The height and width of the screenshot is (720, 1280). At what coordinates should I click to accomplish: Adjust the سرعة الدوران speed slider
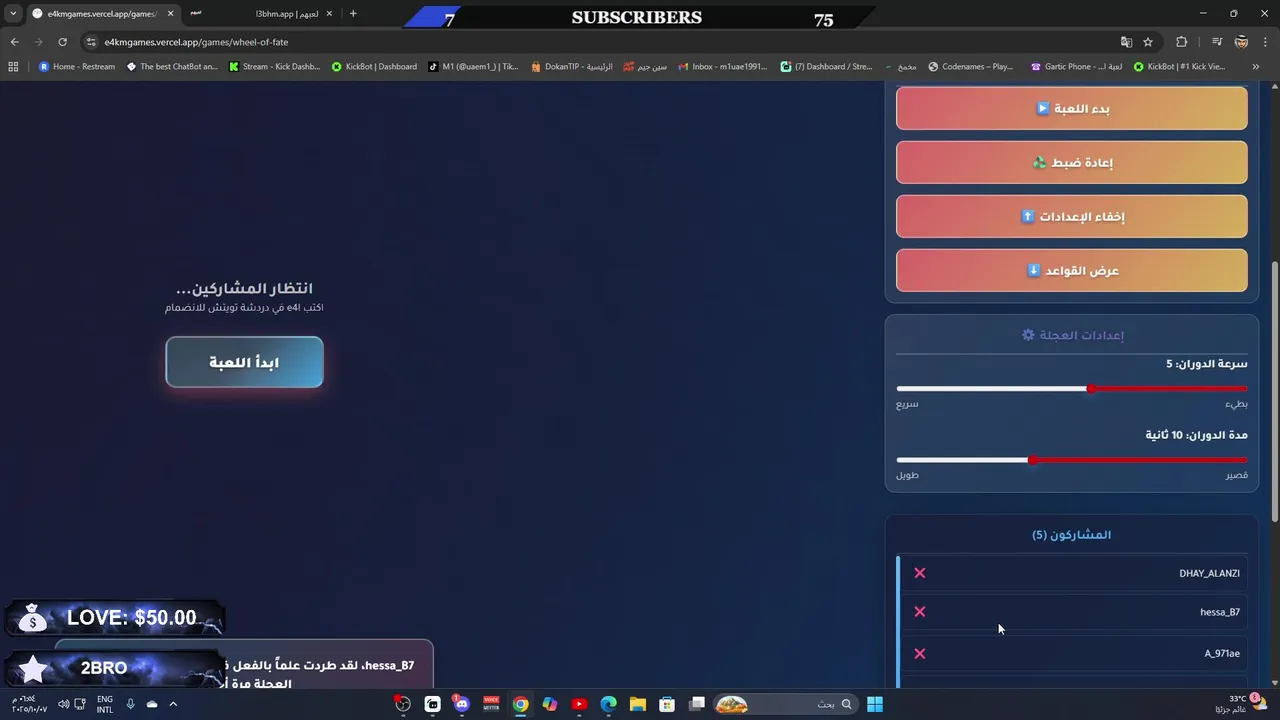[x=1071, y=388]
